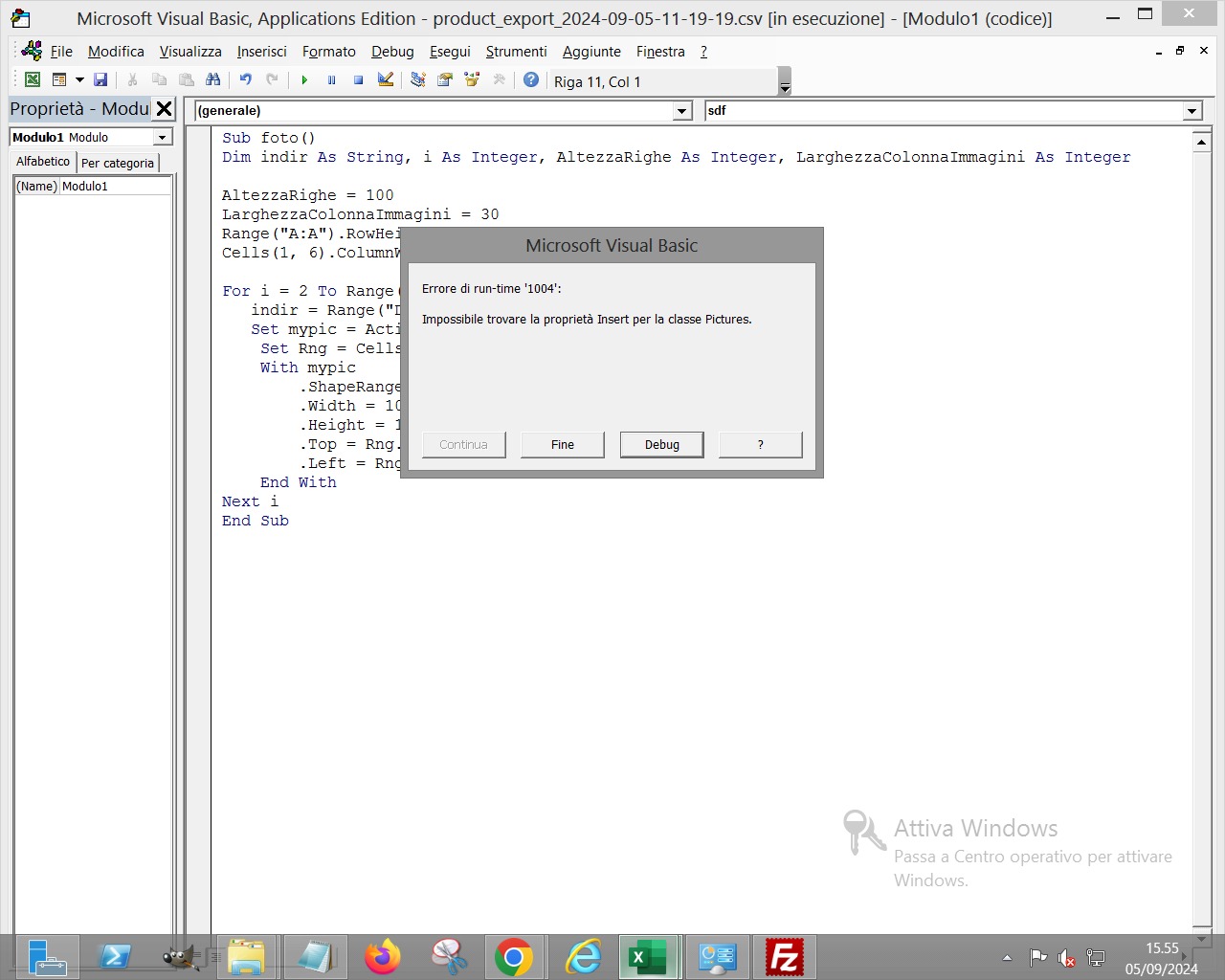This screenshot has width=1225, height=980.
Task: Open PowerShell from the taskbar
Action: tap(116, 957)
